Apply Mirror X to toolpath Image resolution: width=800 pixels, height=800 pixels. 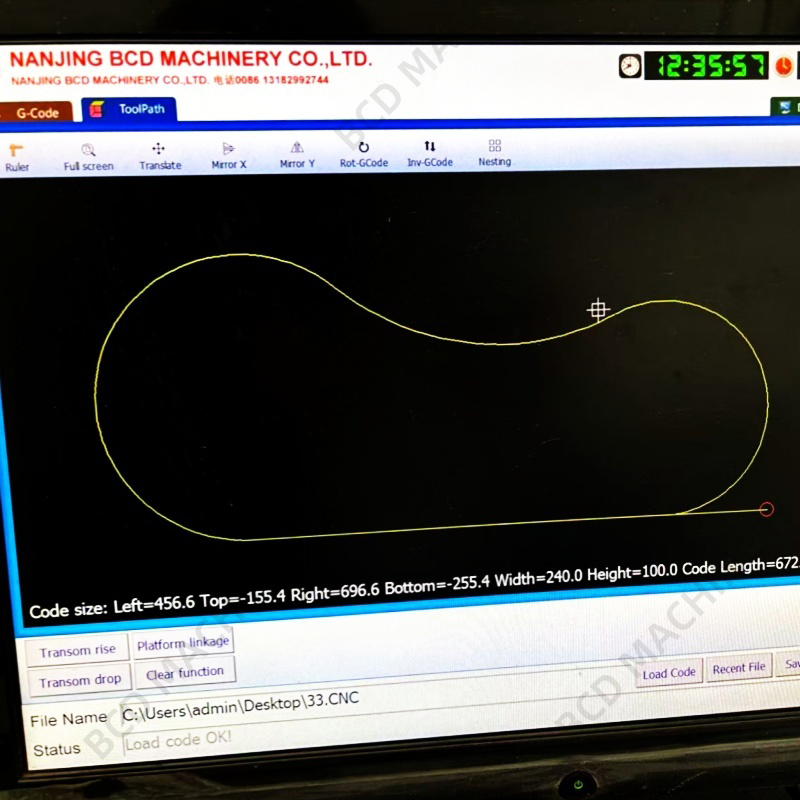[x=229, y=156]
